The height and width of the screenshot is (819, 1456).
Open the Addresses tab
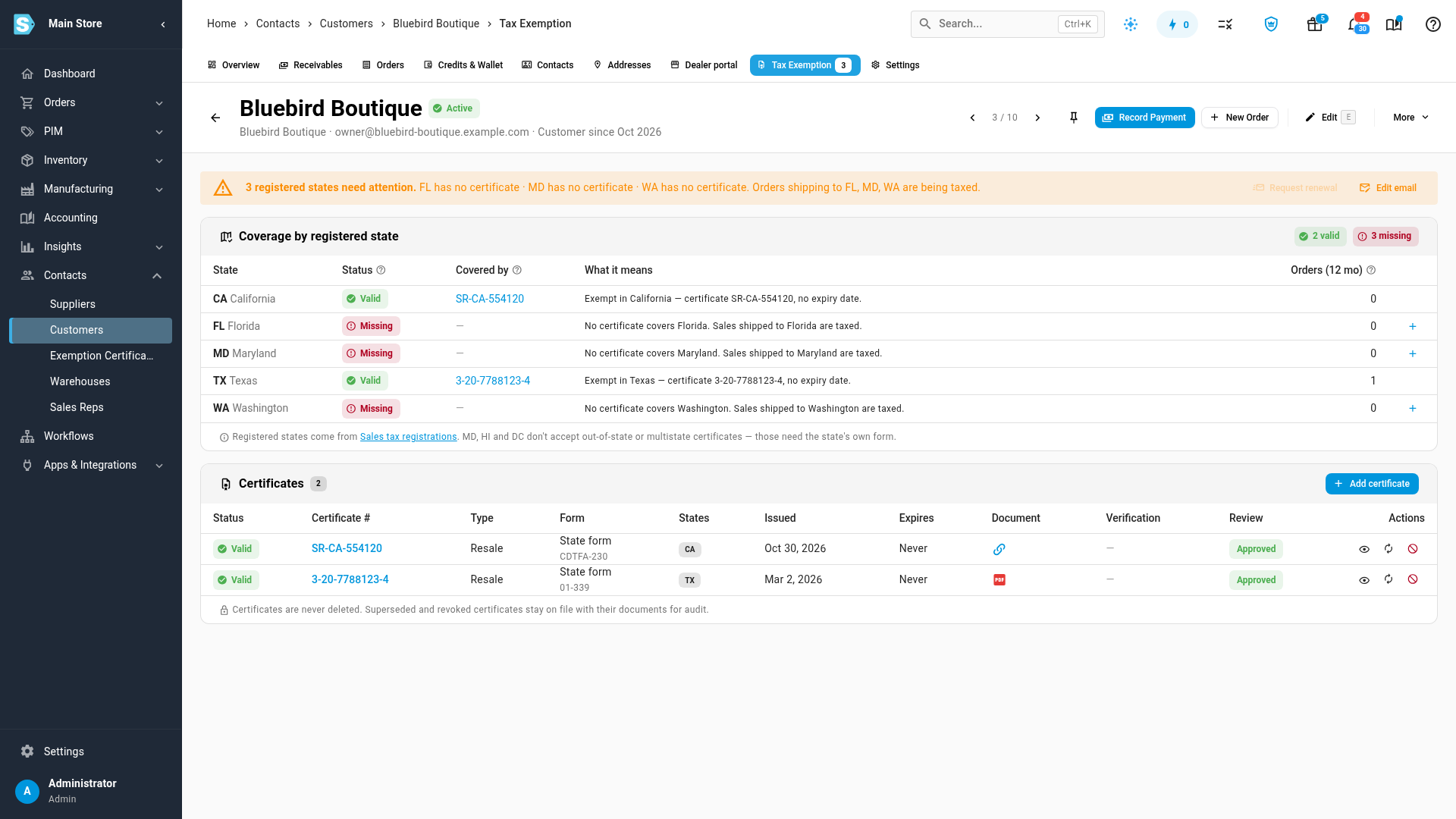622,65
